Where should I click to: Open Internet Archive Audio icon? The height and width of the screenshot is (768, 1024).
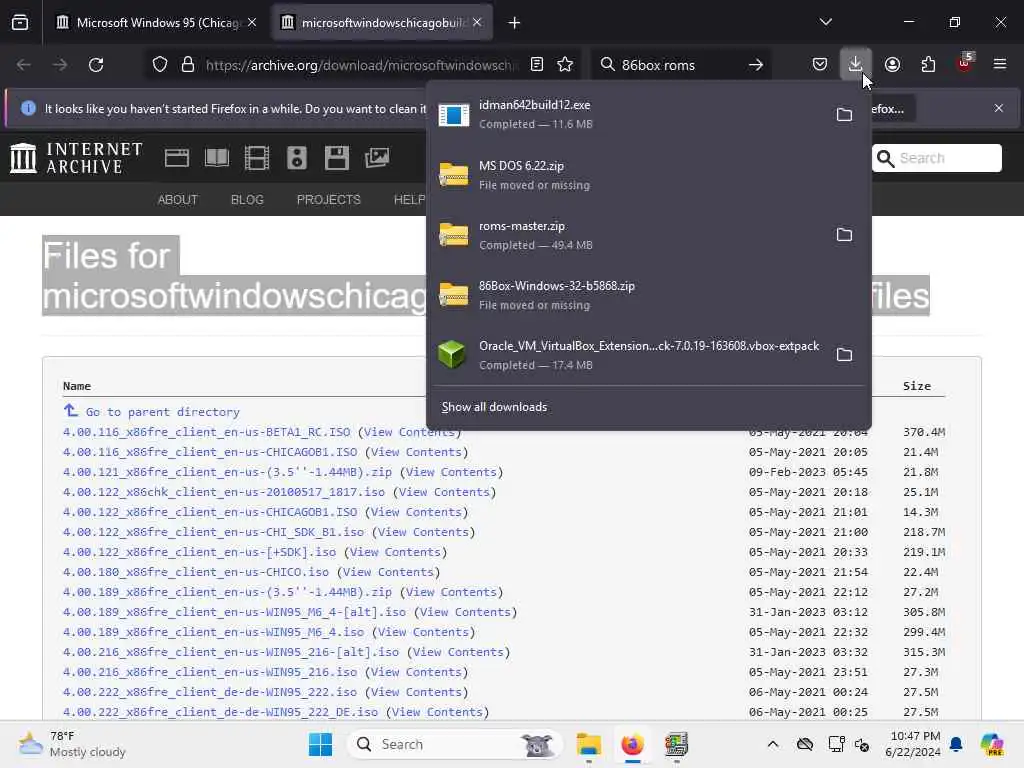click(296, 158)
